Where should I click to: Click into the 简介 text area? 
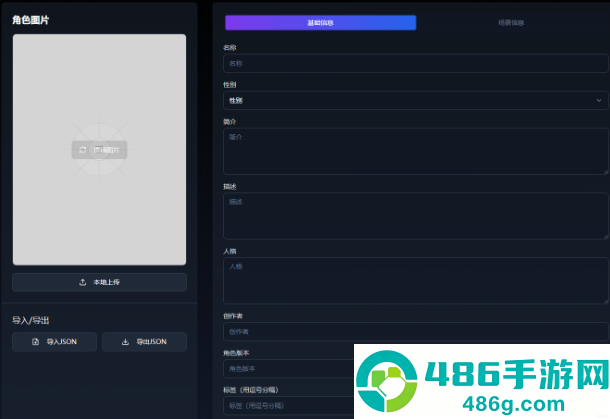(415, 151)
